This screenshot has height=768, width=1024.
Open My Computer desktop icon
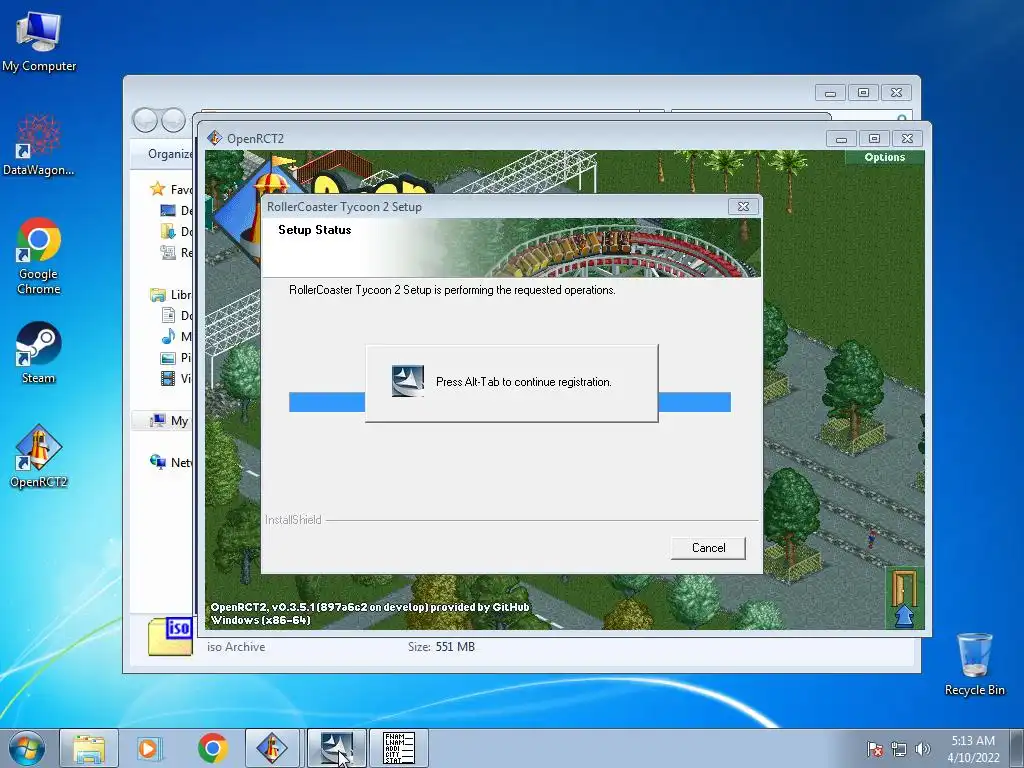coord(39,40)
